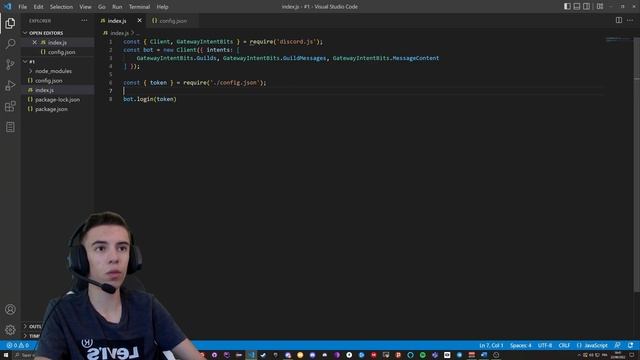This screenshot has width=640, height=360.
Task: Open the Extensions view
Action: coord(10,106)
